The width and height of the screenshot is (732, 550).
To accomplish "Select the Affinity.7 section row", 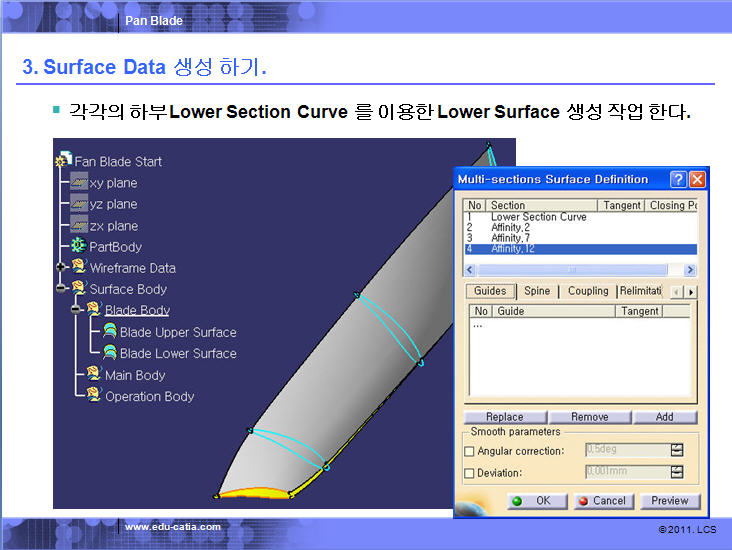I will [x=510, y=238].
